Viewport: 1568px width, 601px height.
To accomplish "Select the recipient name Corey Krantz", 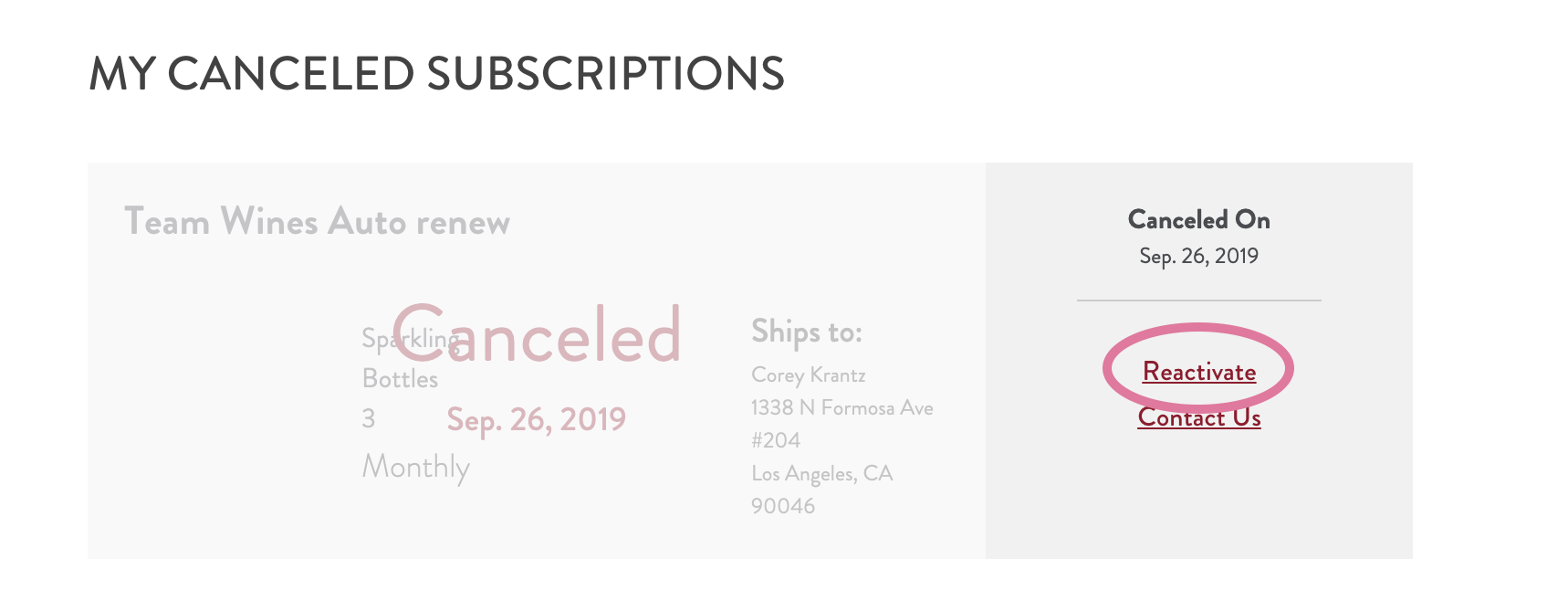I will click(x=808, y=375).
